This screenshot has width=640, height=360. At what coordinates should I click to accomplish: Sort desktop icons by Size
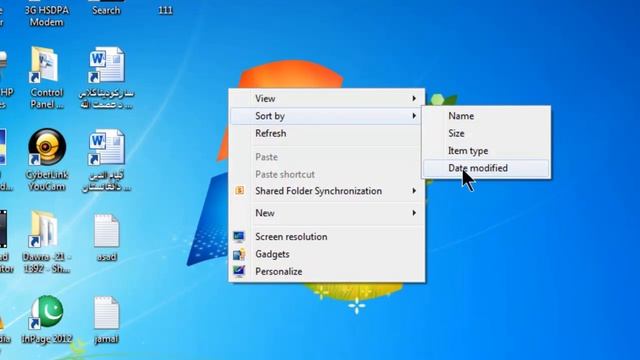click(x=486, y=133)
